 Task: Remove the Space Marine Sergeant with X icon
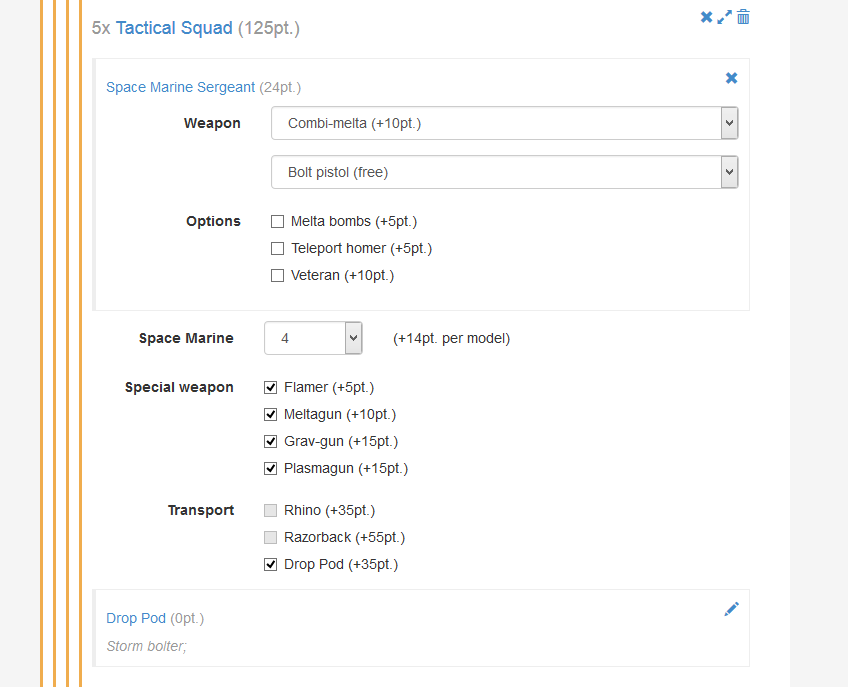[731, 78]
